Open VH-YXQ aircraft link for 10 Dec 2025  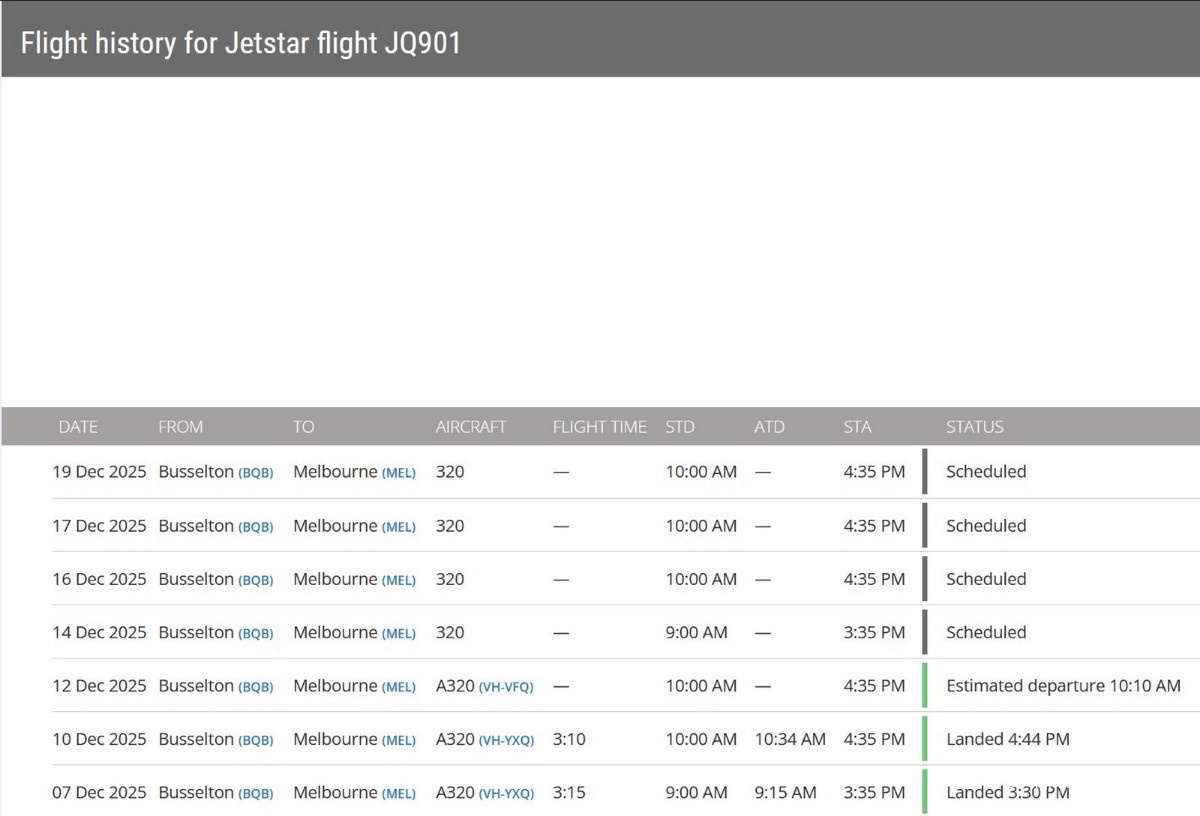point(506,740)
